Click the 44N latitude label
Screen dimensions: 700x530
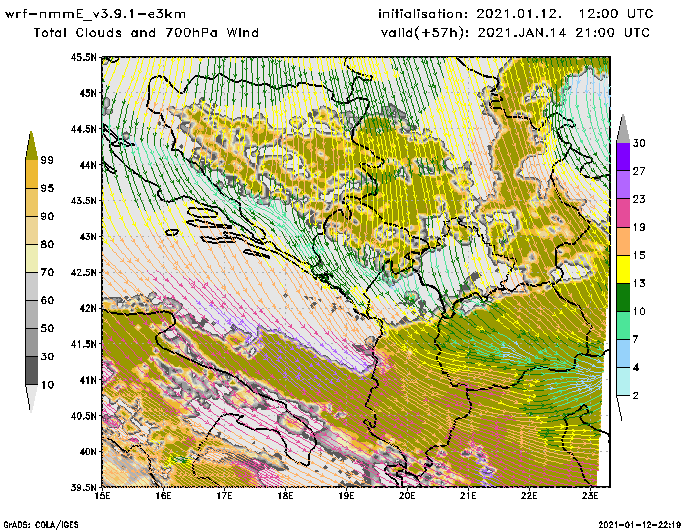(x=88, y=165)
